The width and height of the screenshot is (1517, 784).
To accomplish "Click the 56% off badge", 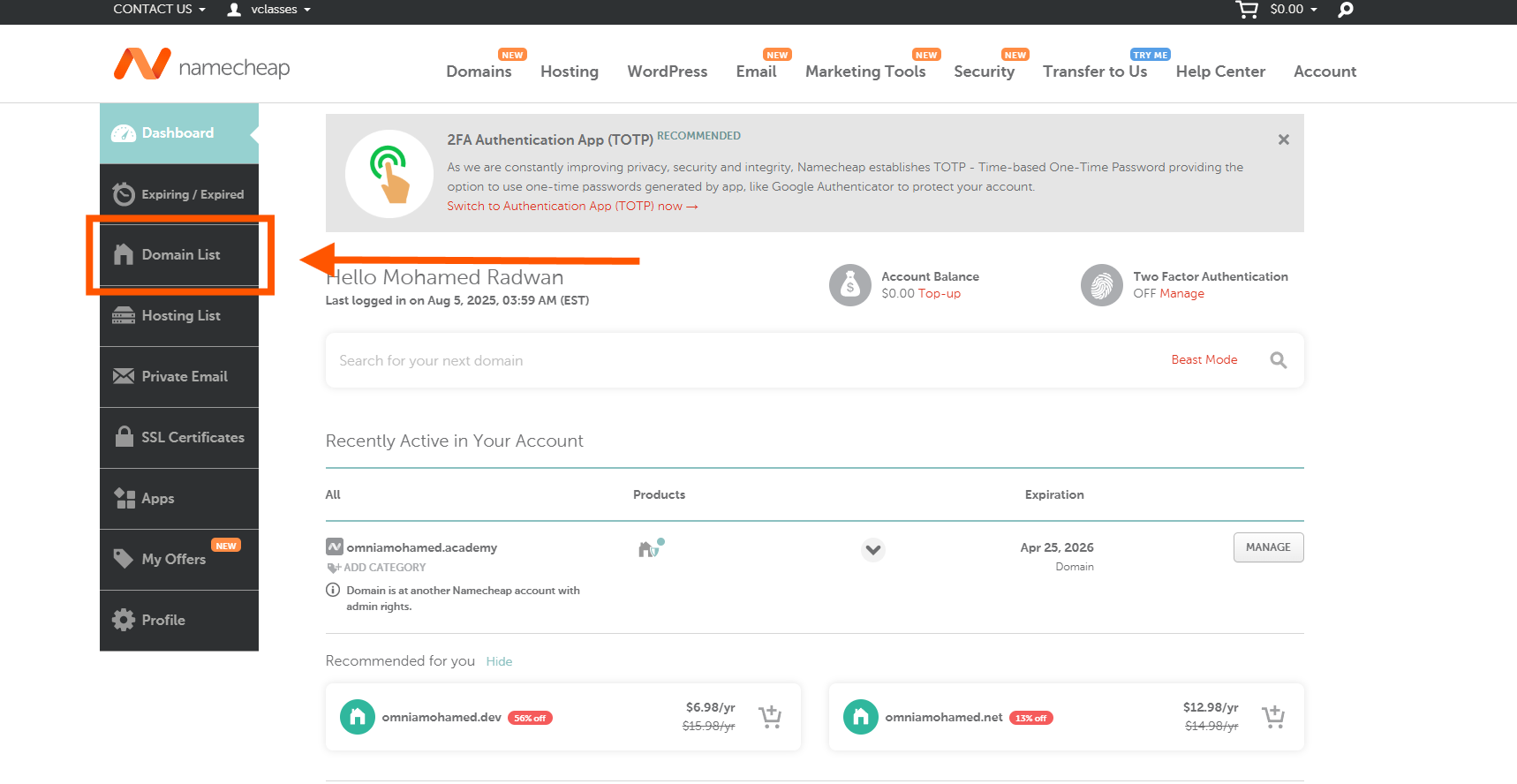I will [x=530, y=718].
